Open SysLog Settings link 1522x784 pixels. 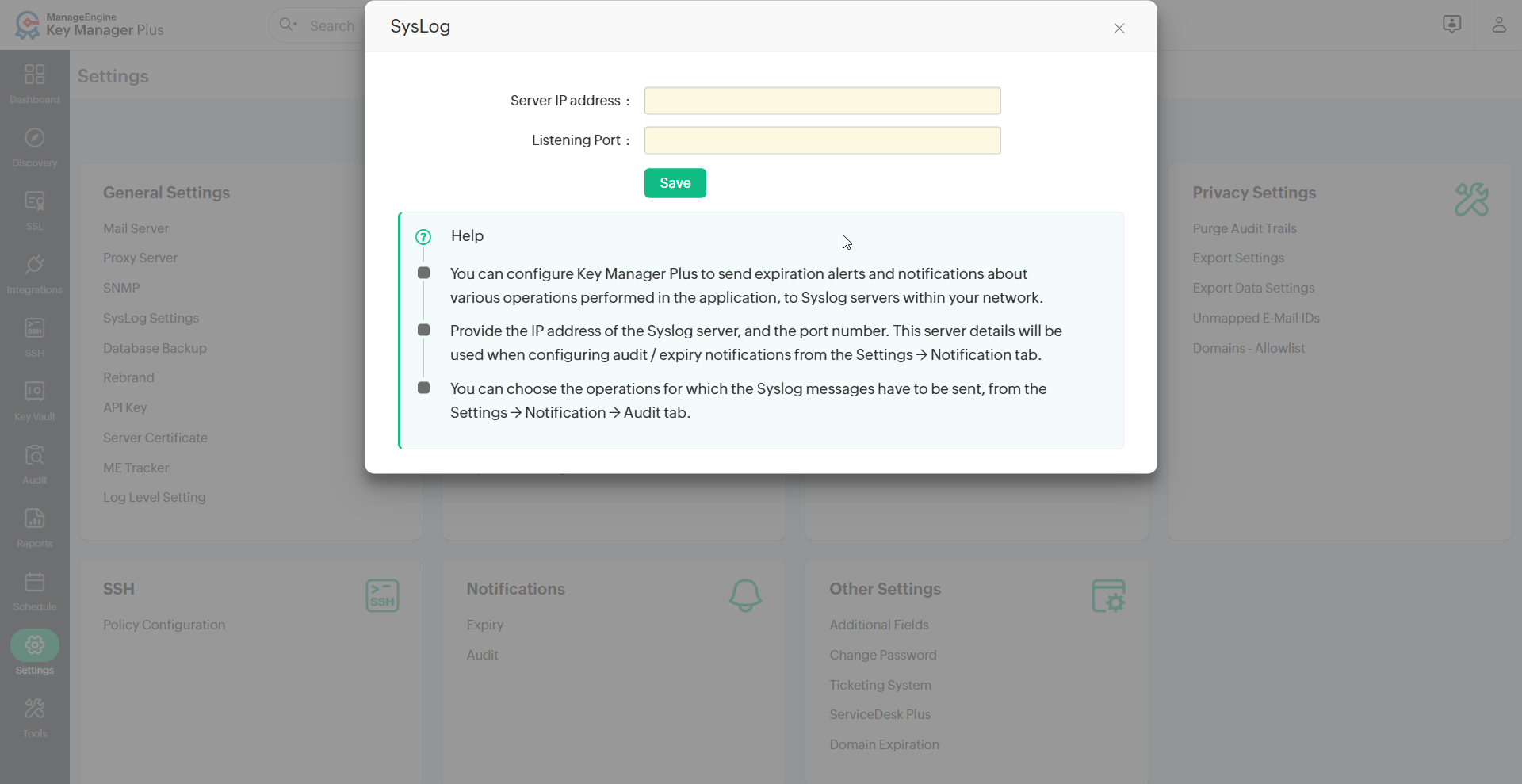coord(151,318)
